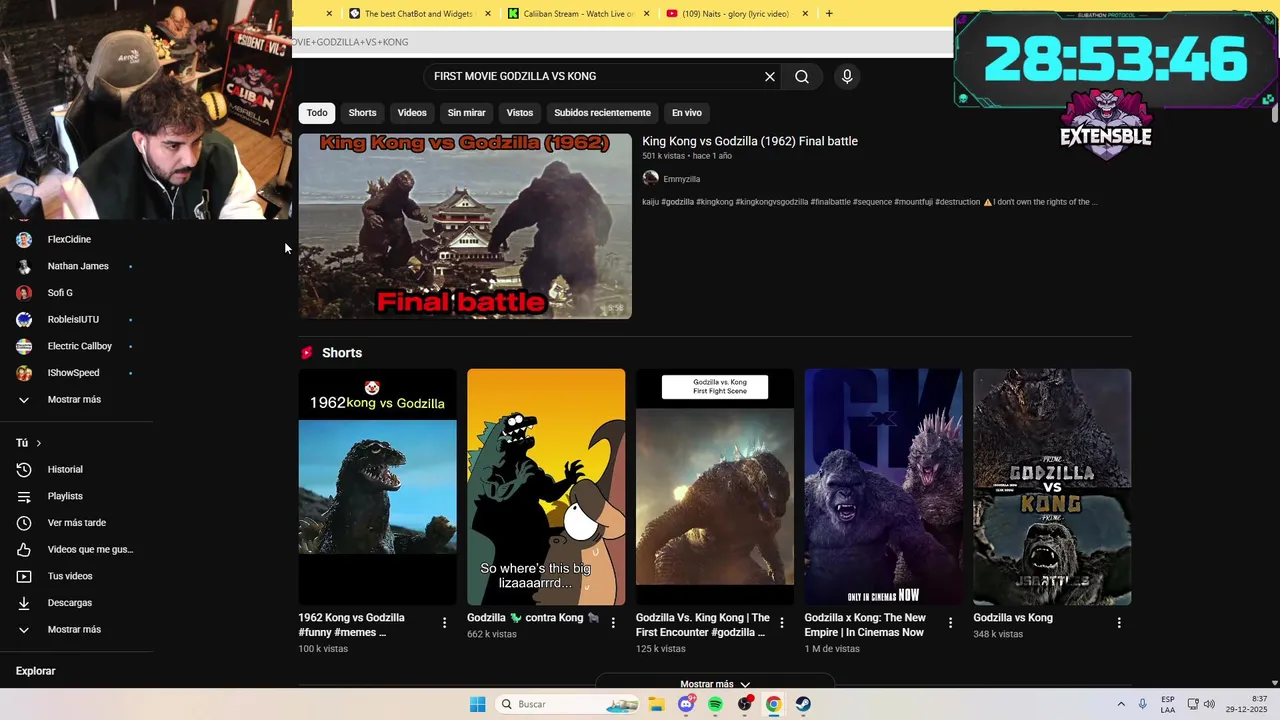Open Ver más tarde in the sidebar

(x=77, y=523)
